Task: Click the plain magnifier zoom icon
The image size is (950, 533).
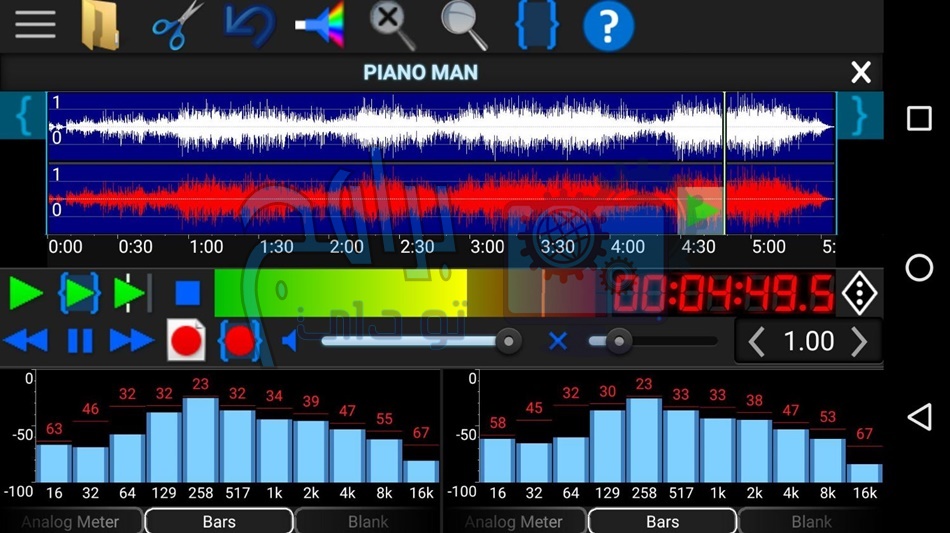Action: [x=464, y=25]
